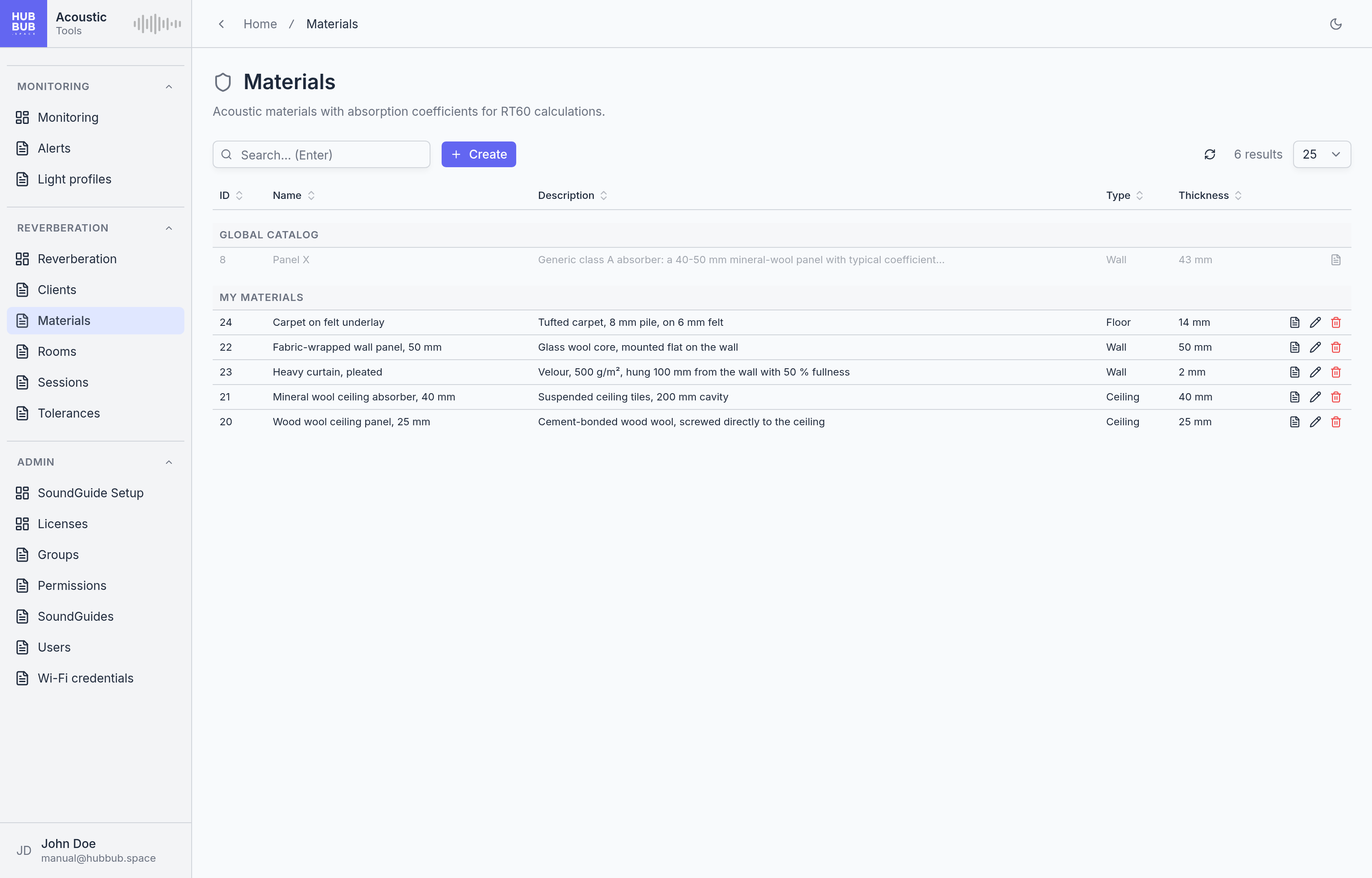Sort table by Thickness column

coord(1210,195)
